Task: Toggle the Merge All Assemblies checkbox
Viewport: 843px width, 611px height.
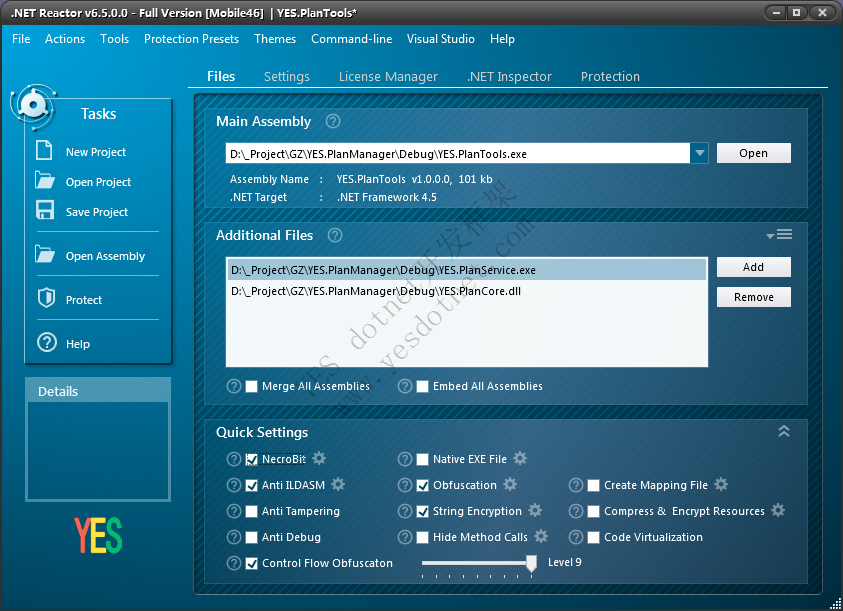Action: coord(252,386)
